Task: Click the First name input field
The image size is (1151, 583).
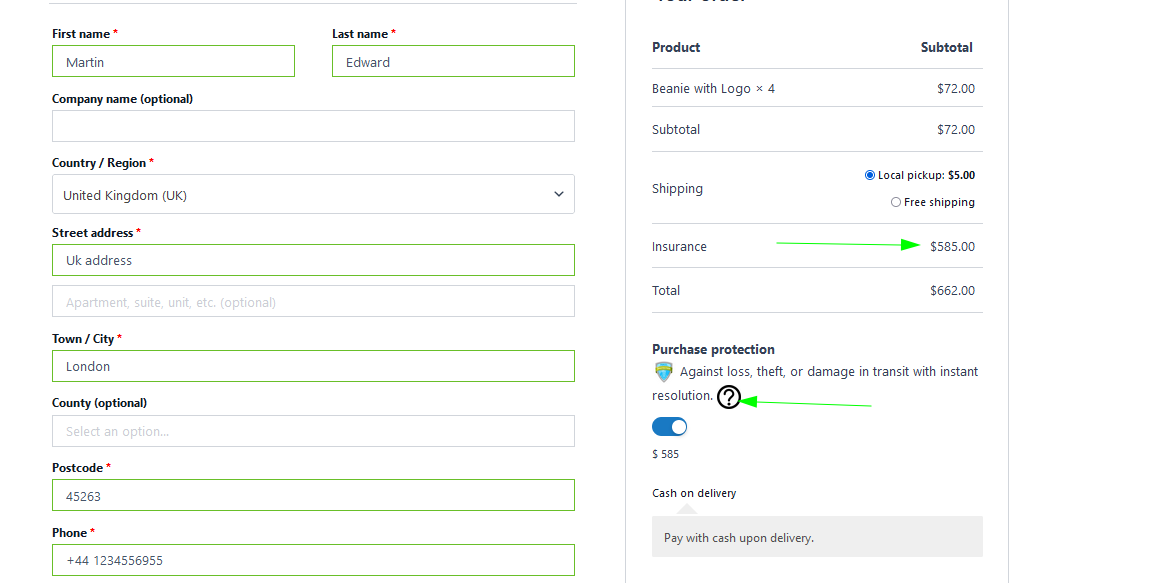Action: 173,62
